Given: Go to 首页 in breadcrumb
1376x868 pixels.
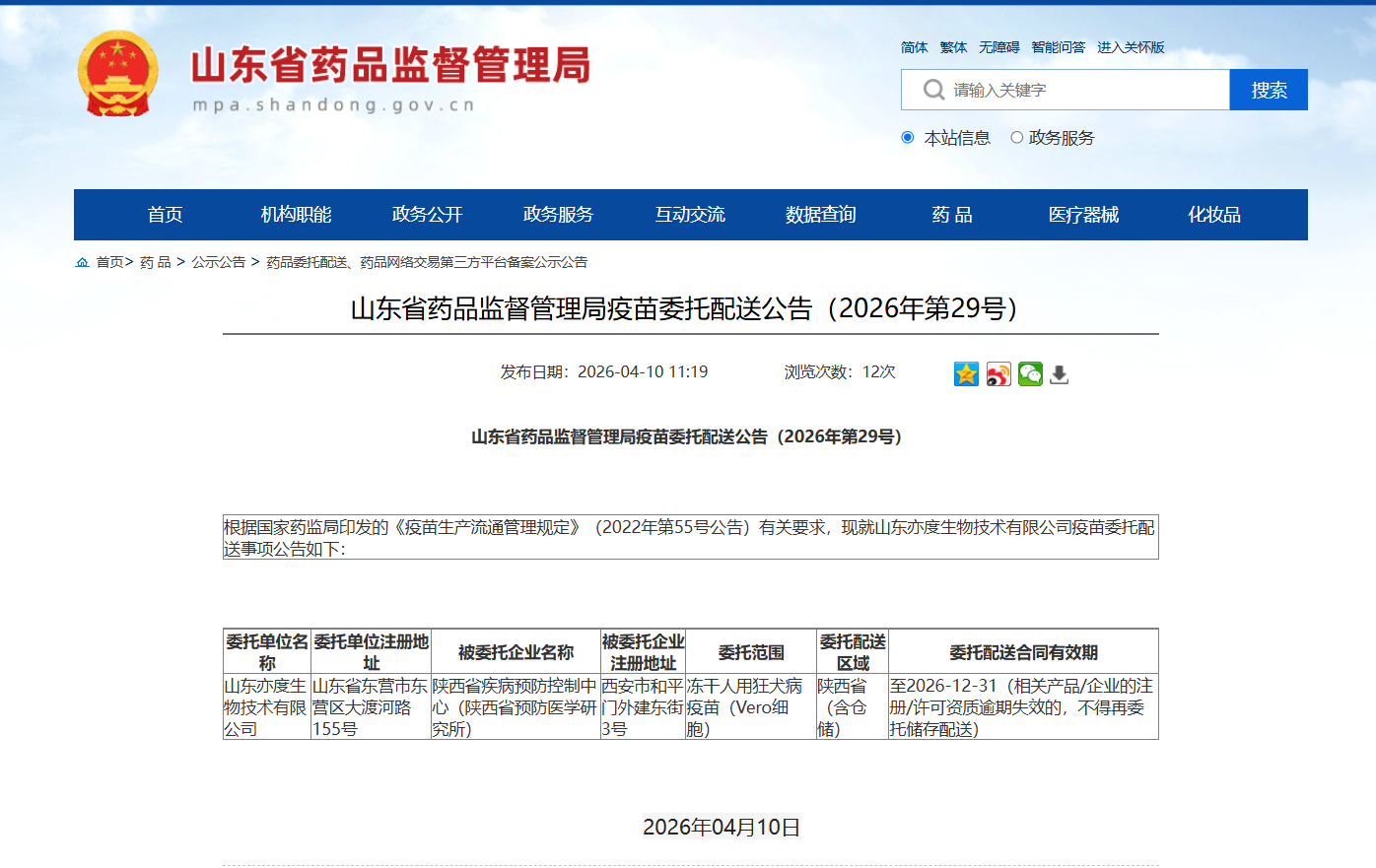Looking at the screenshot, I should [109, 262].
